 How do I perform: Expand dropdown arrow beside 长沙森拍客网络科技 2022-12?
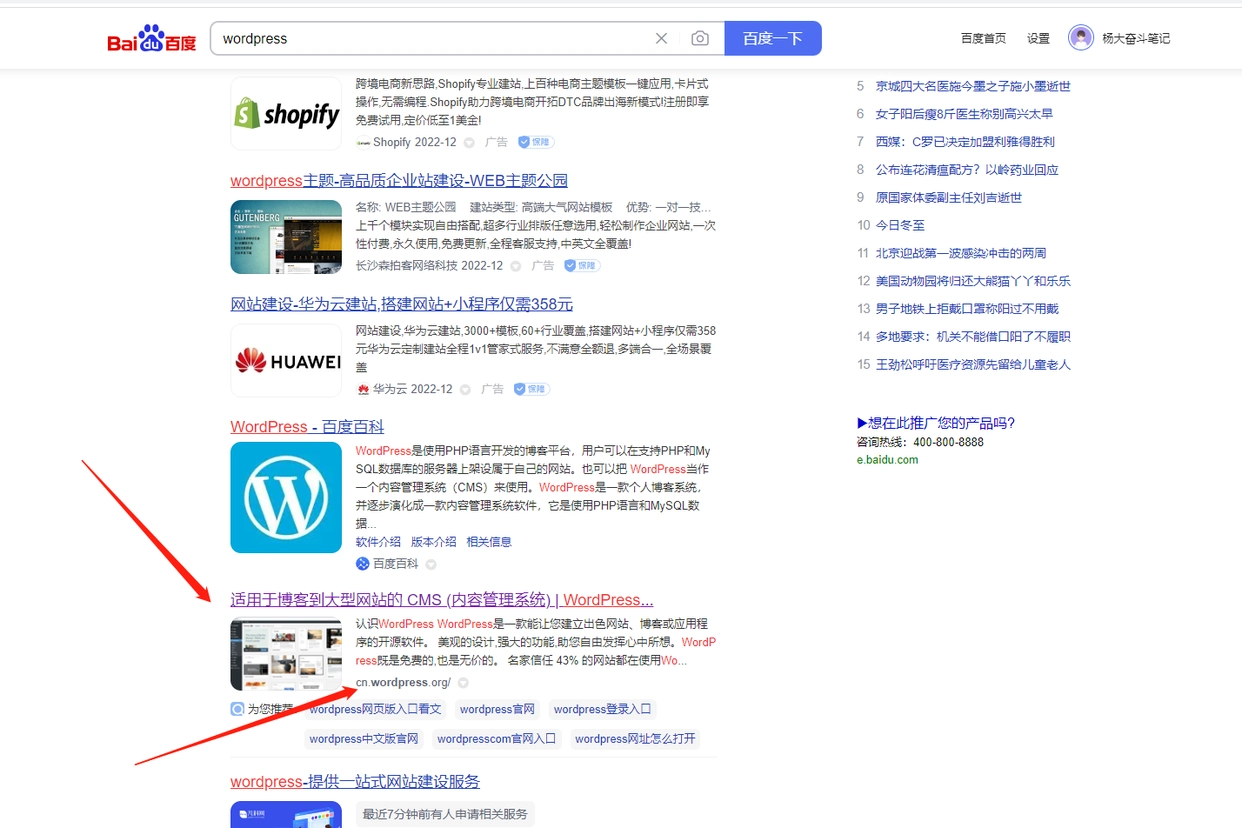point(516,266)
